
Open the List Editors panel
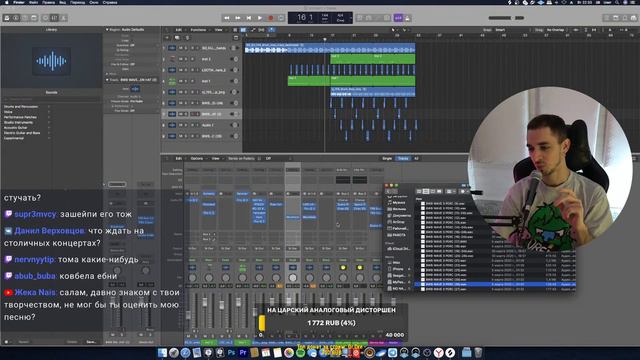(607, 18)
